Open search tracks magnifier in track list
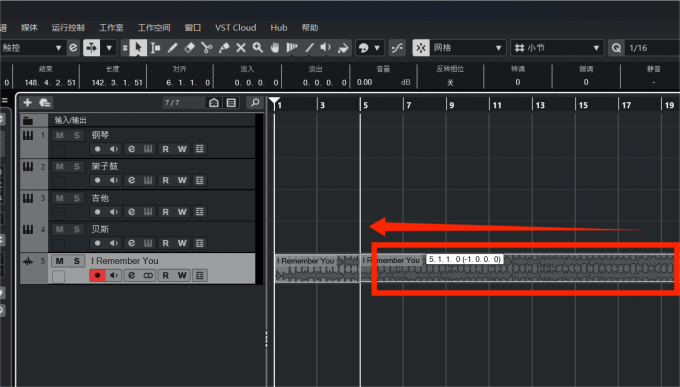The width and height of the screenshot is (680, 387). (x=255, y=102)
